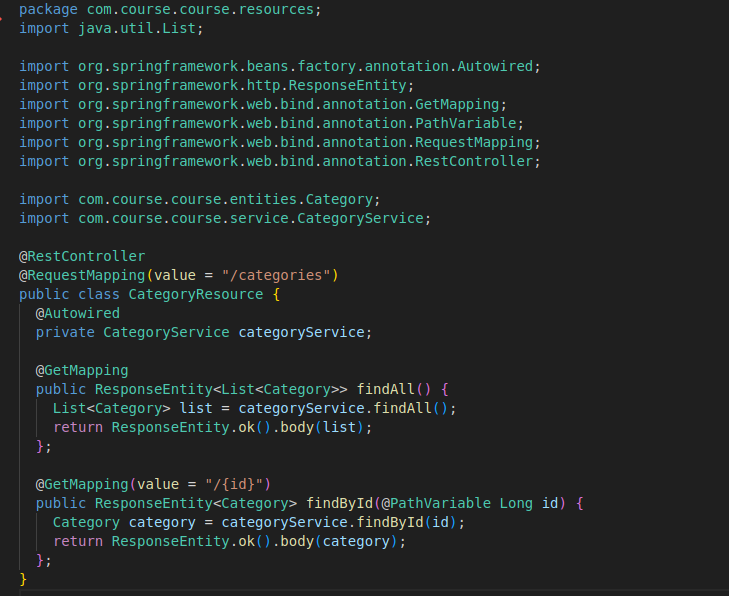
Task: Click ResponseEntity<List<Category>> return type
Action: 221,389
